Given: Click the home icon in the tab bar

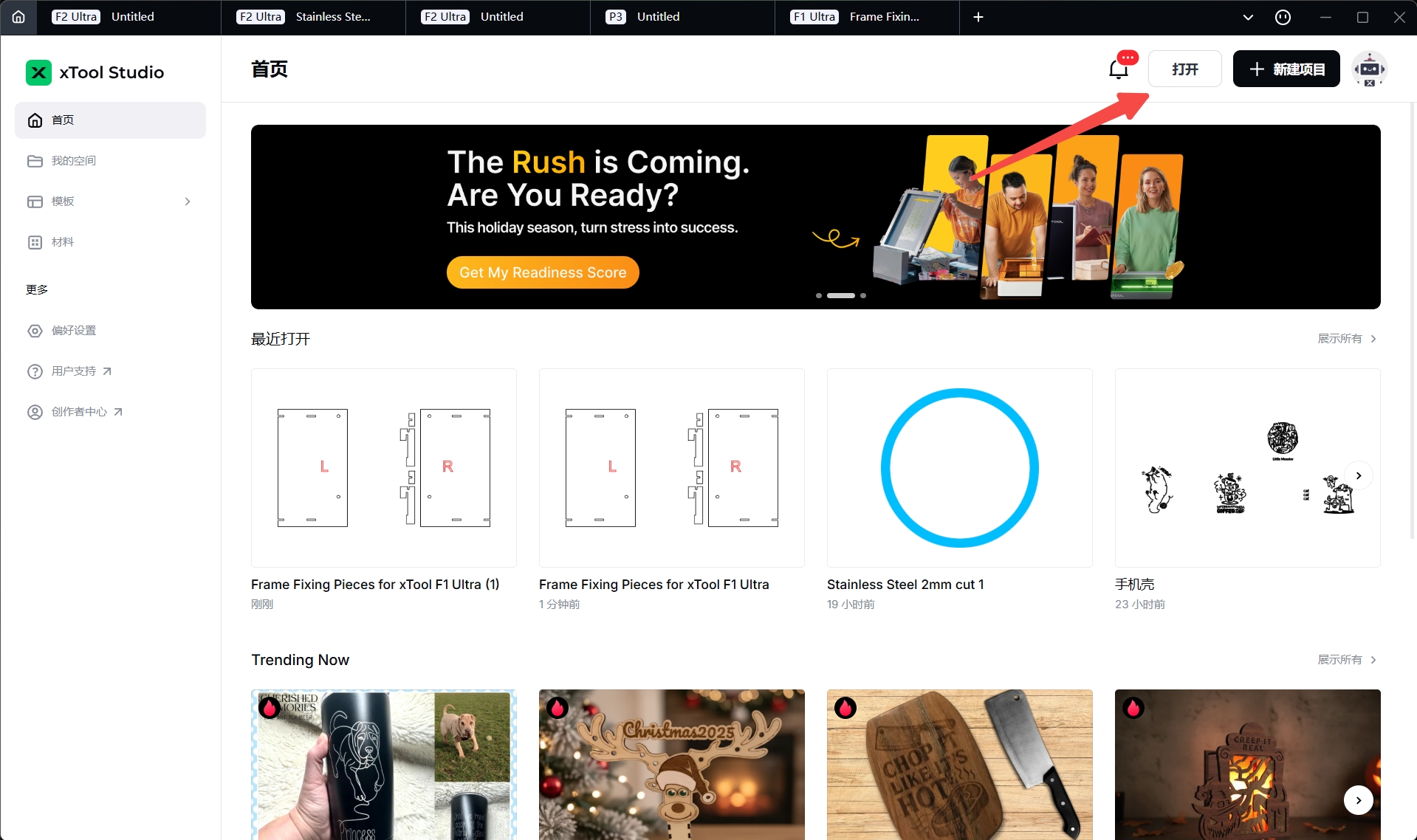Looking at the screenshot, I should point(18,17).
